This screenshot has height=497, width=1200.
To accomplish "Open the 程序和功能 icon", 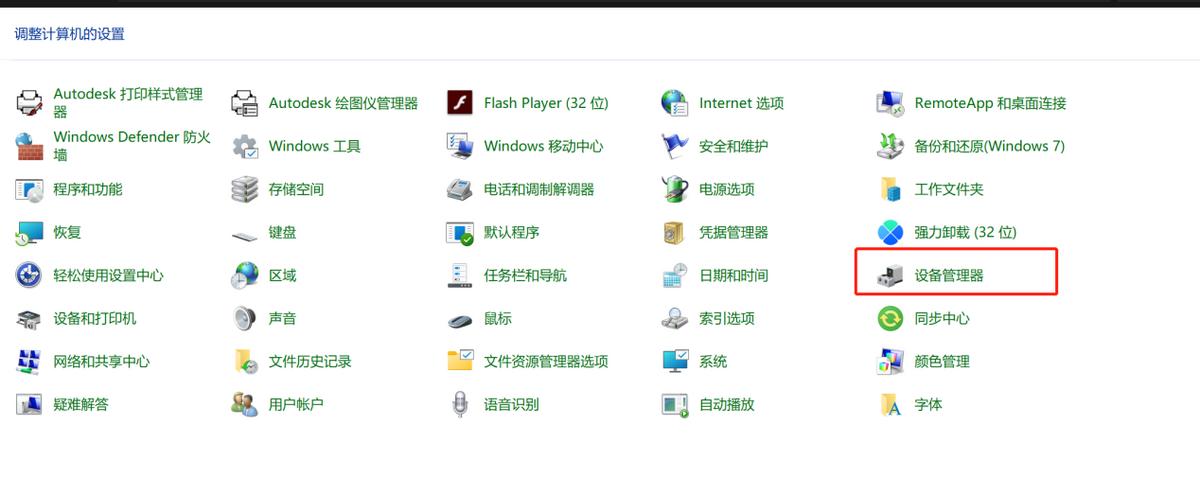I will tap(29, 189).
